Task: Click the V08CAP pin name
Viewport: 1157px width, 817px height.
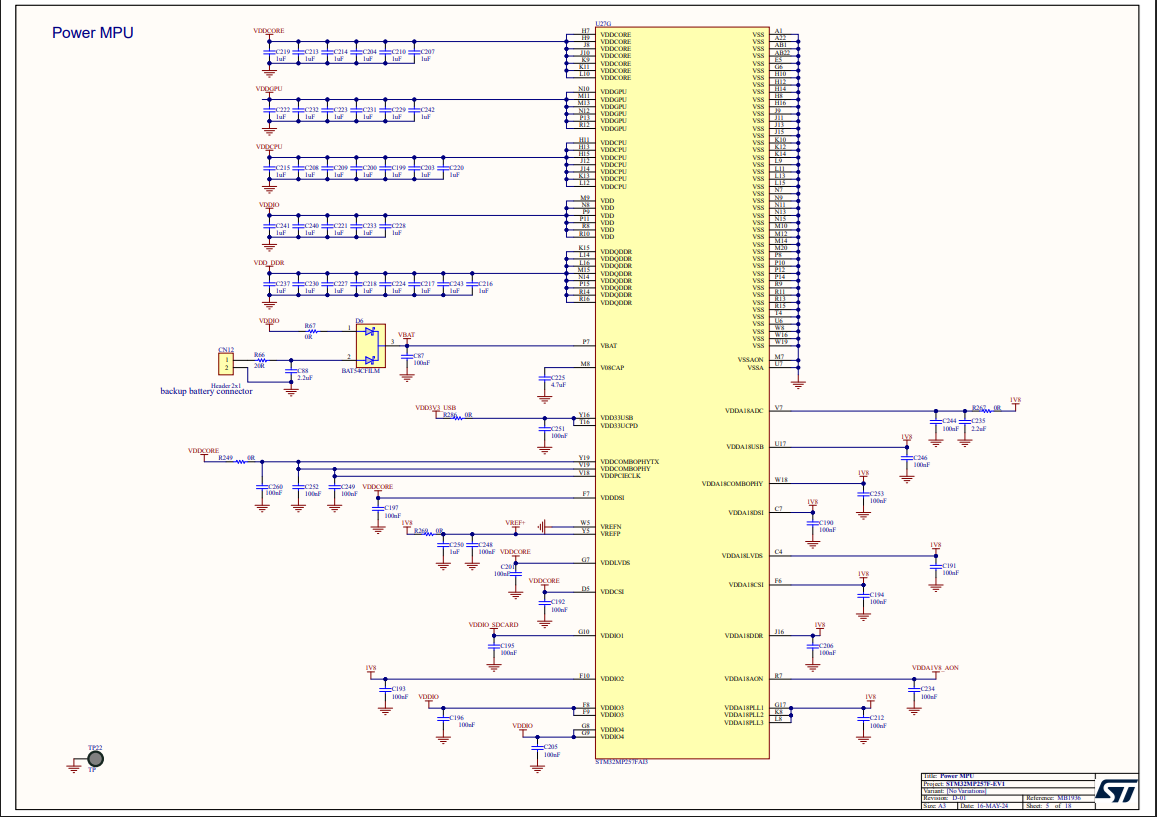Action: [x=612, y=368]
